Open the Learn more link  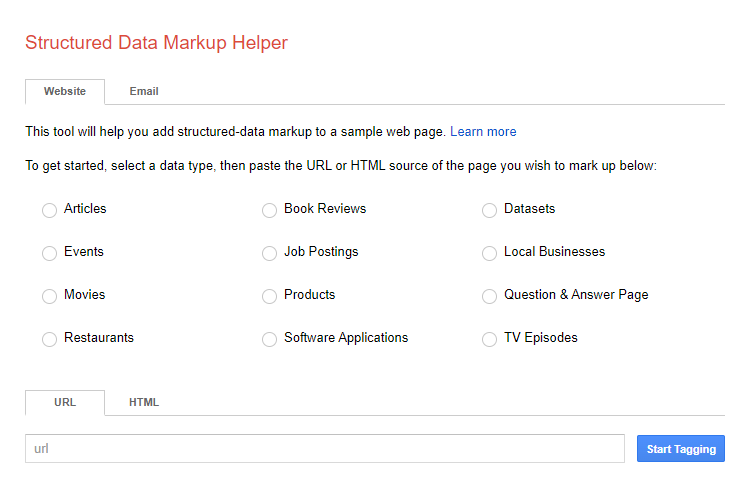(483, 132)
